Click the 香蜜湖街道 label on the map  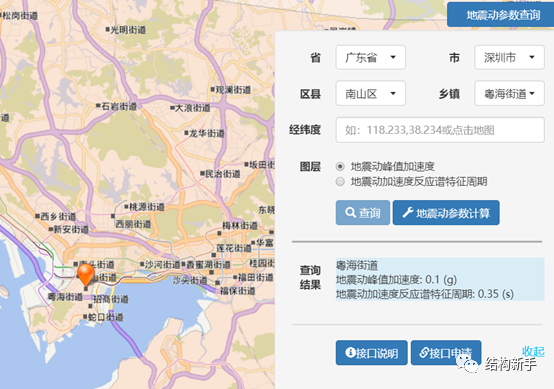208,264
